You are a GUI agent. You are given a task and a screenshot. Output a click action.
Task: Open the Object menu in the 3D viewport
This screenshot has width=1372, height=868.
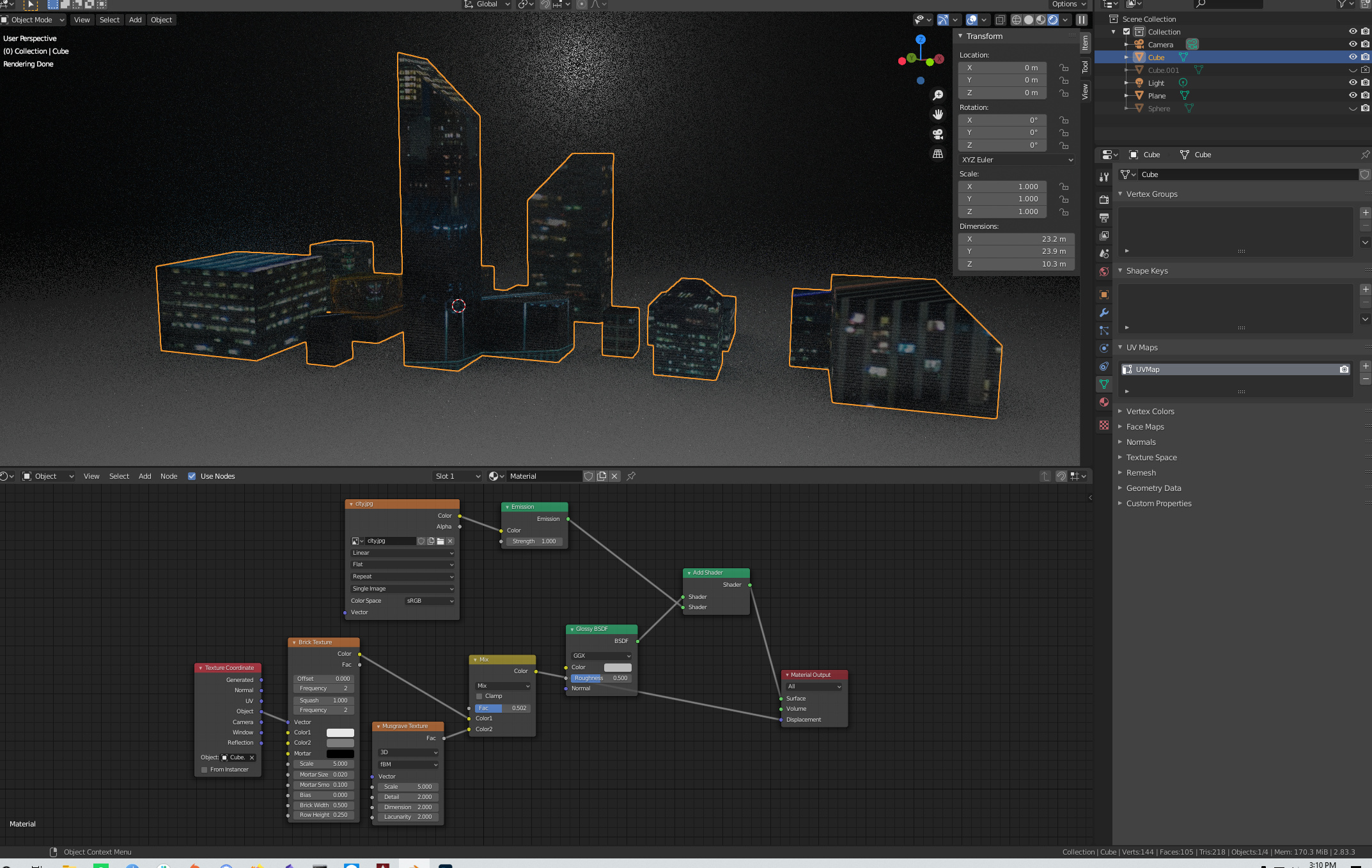161,20
